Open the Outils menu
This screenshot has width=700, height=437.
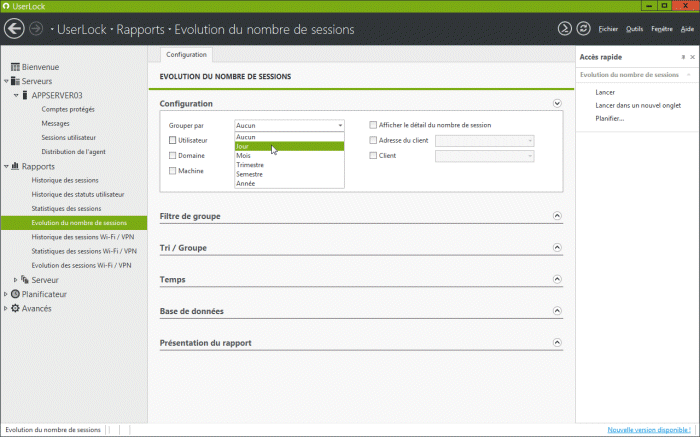pos(634,29)
